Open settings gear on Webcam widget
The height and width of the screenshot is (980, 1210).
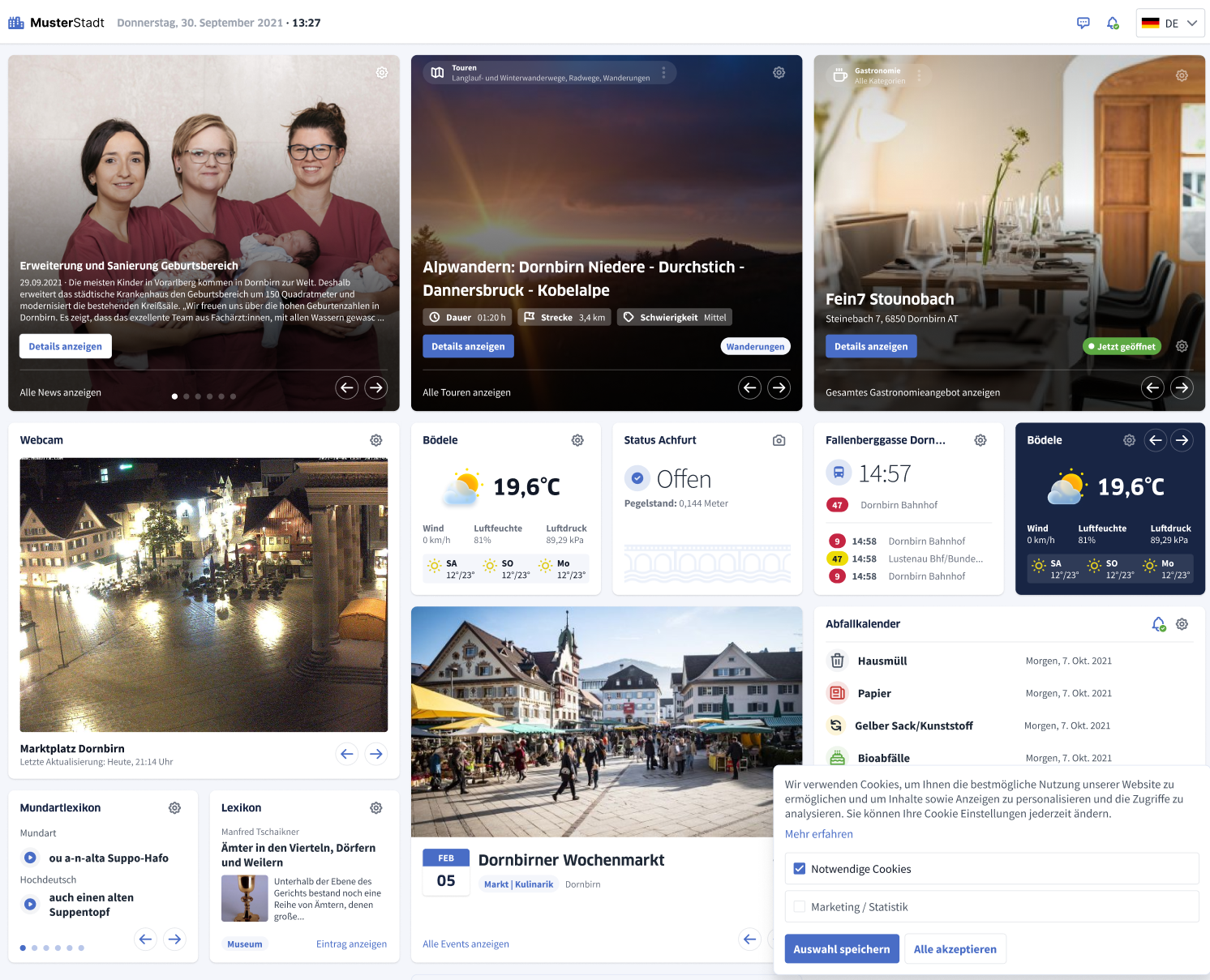pos(376,440)
